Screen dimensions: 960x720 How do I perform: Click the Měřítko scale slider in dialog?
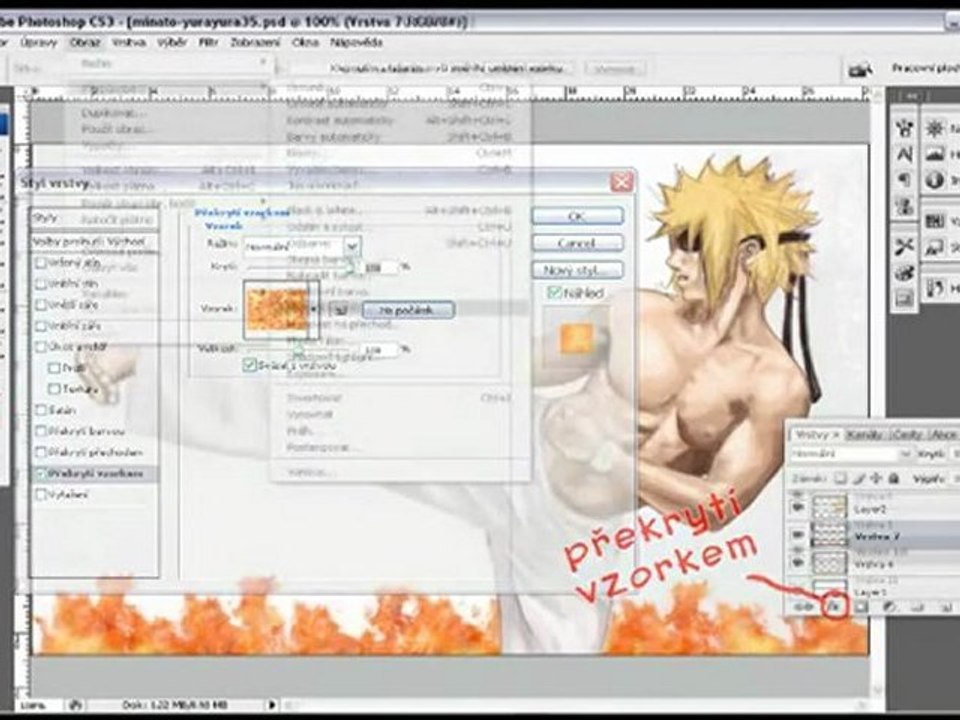pyautogui.click(x=299, y=349)
